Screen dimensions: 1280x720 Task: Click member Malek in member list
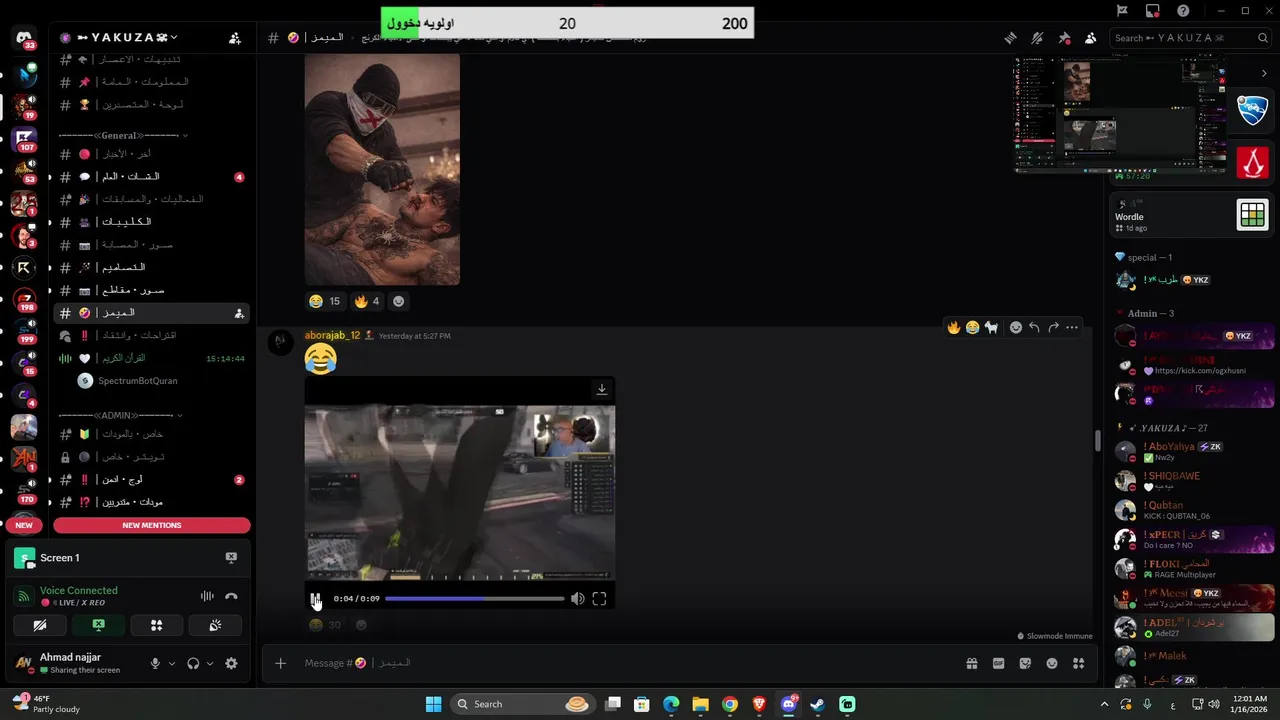click(x=1193, y=656)
